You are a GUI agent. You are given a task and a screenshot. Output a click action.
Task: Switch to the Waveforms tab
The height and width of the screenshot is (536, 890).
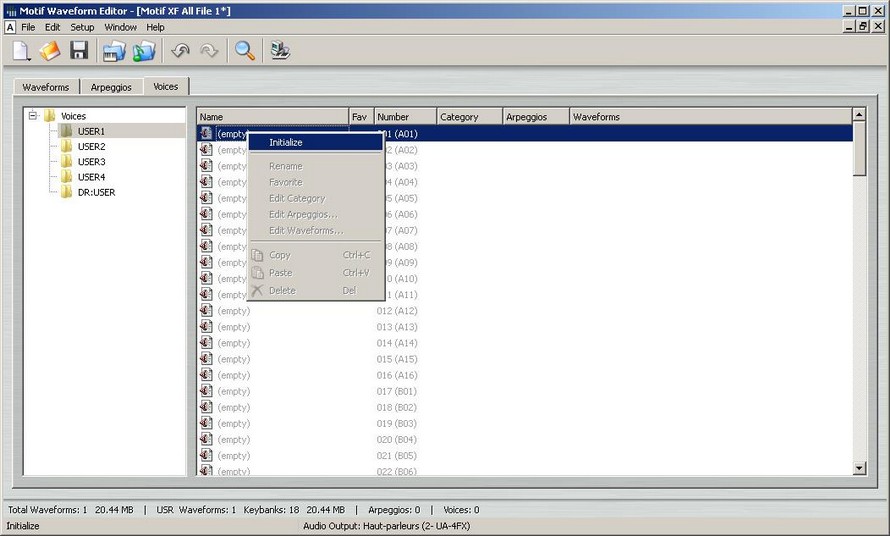point(46,87)
